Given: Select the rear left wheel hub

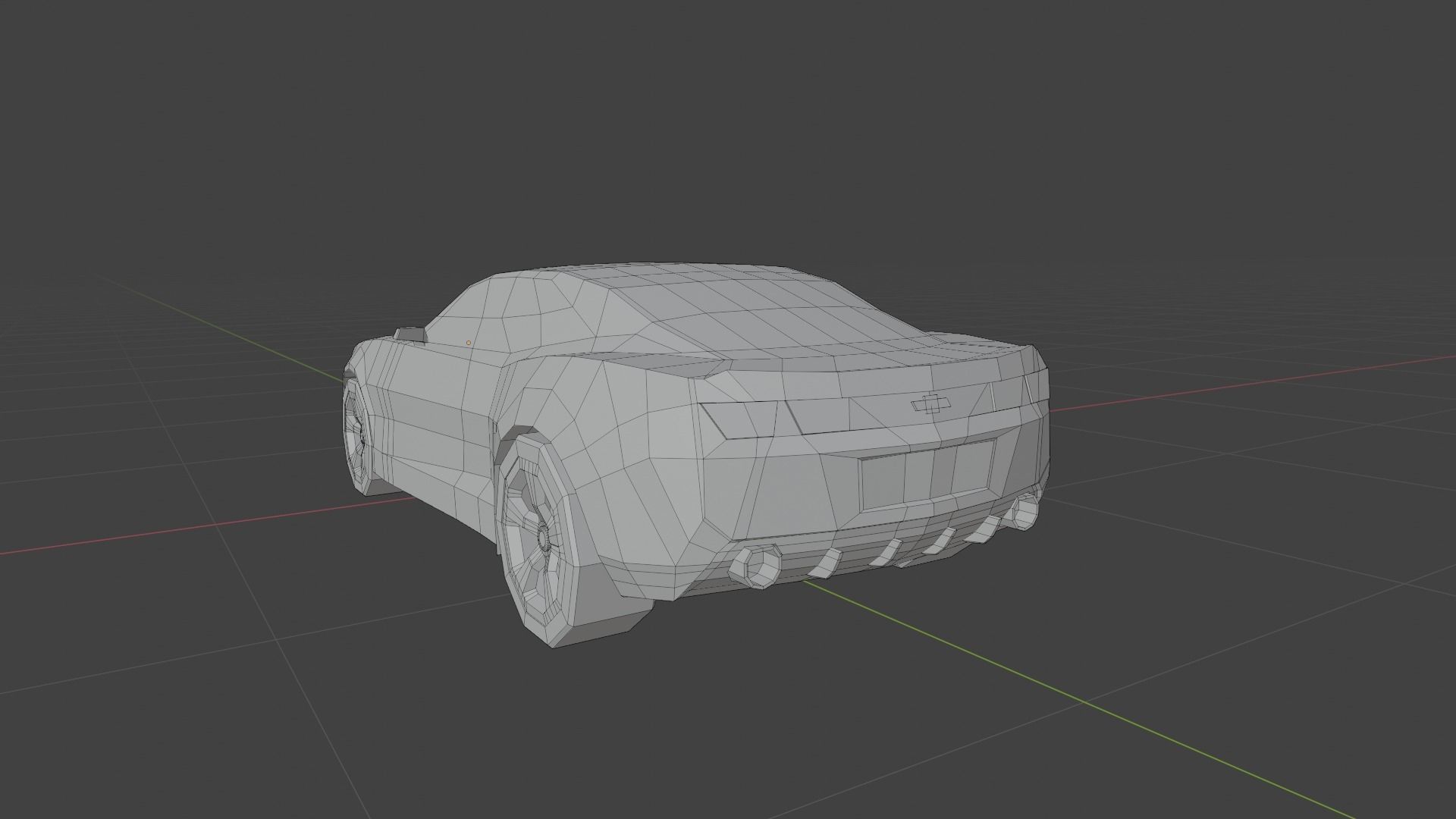Looking at the screenshot, I should pyautogui.click(x=543, y=536).
